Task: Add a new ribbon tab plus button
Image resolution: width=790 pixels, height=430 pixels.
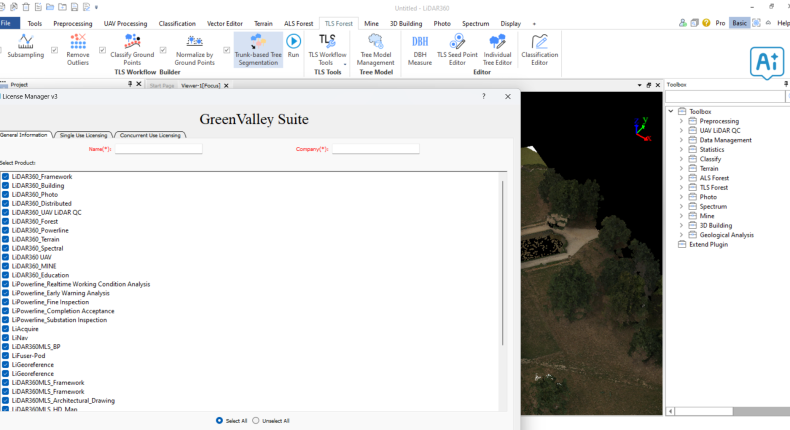Action: (534, 24)
